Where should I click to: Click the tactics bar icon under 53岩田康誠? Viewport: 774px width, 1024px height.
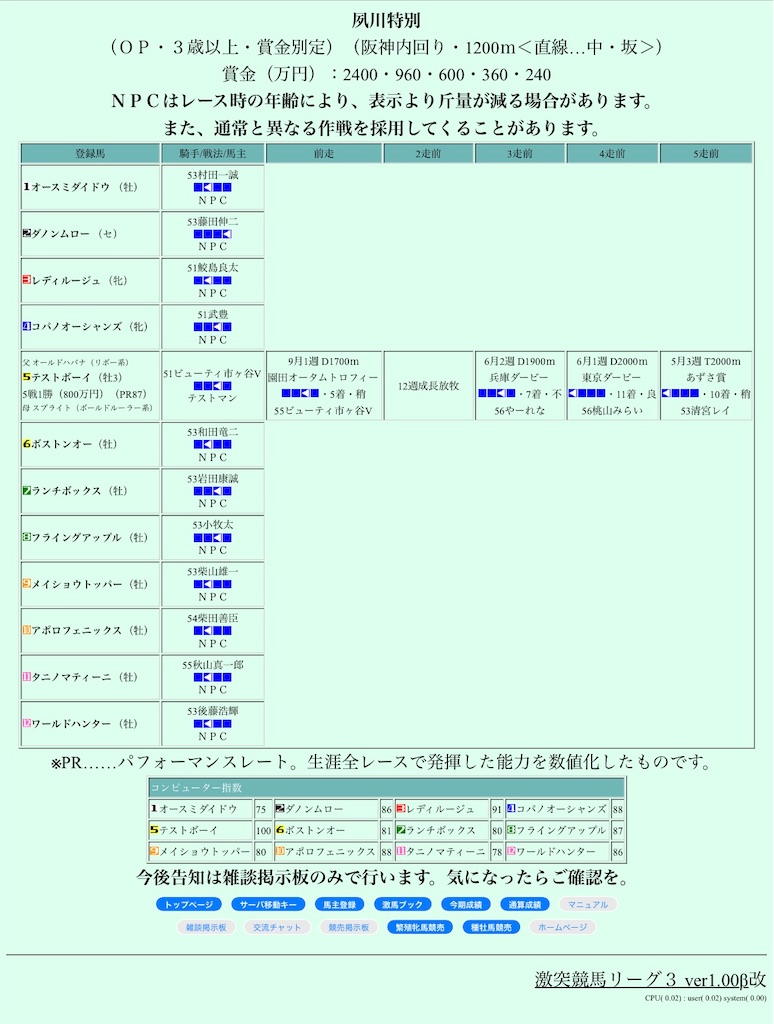click(212, 491)
